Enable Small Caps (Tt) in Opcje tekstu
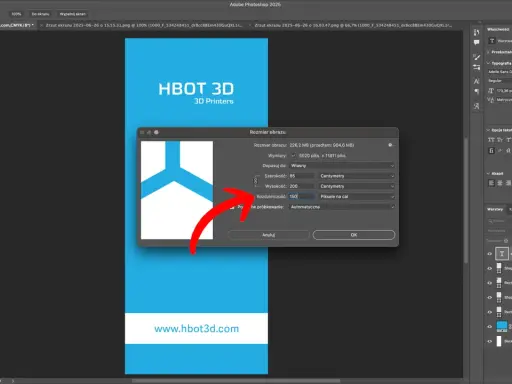 pyautogui.click(x=500, y=140)
